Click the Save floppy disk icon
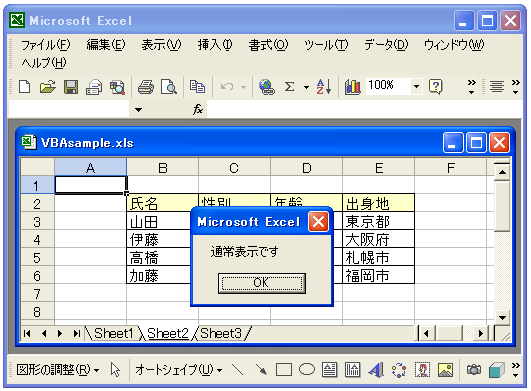This screenshot has width=531, height=391. coord(71,87)
